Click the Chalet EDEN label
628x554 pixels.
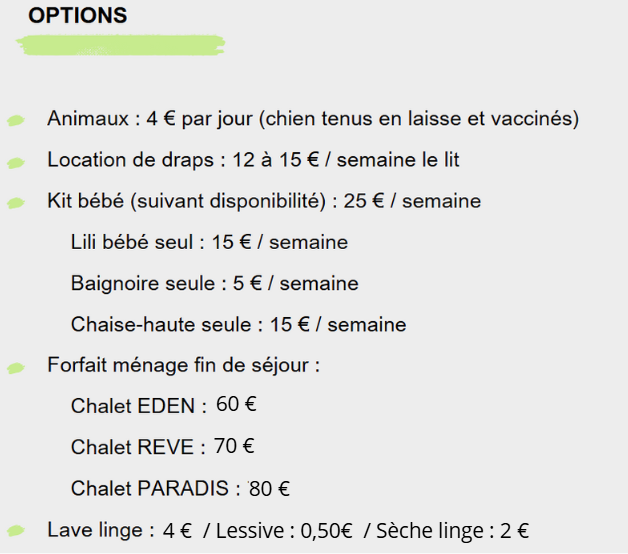click(138, 406)
